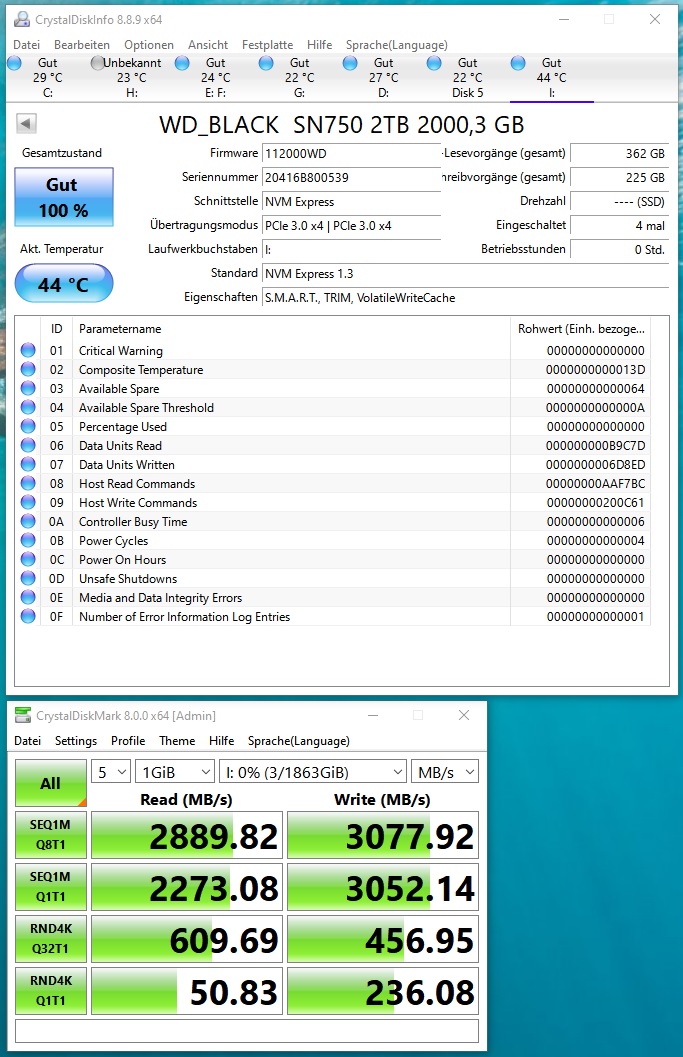This screenshot has width=683, height=1057.
Task: Click the Seriennummer field 20416B800539
Action: pyautogui.click(x=351, y=177)
